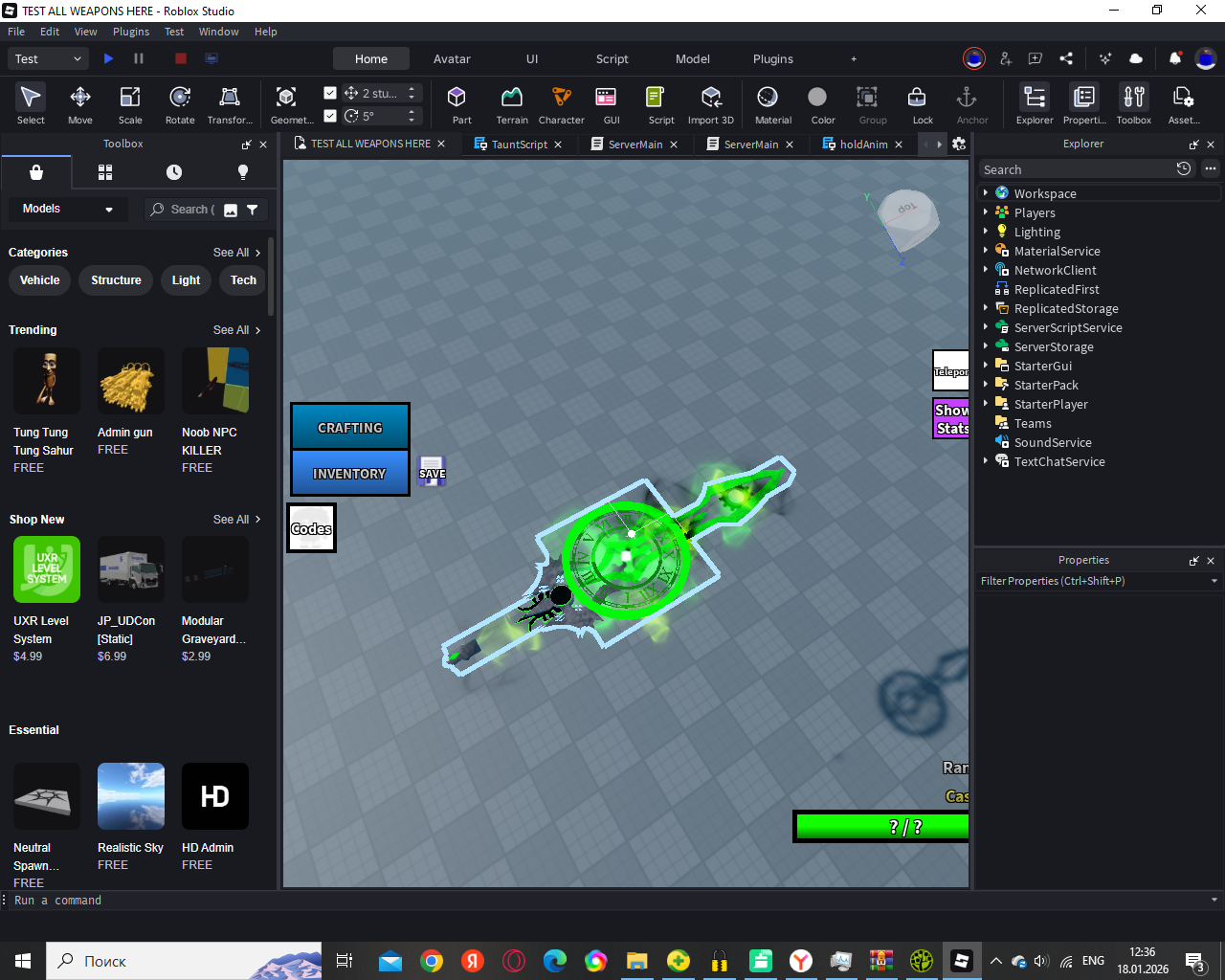1225x980 pixels.
Task: Switch to the holdAnim document tab
Action: [x=863, y=145]
